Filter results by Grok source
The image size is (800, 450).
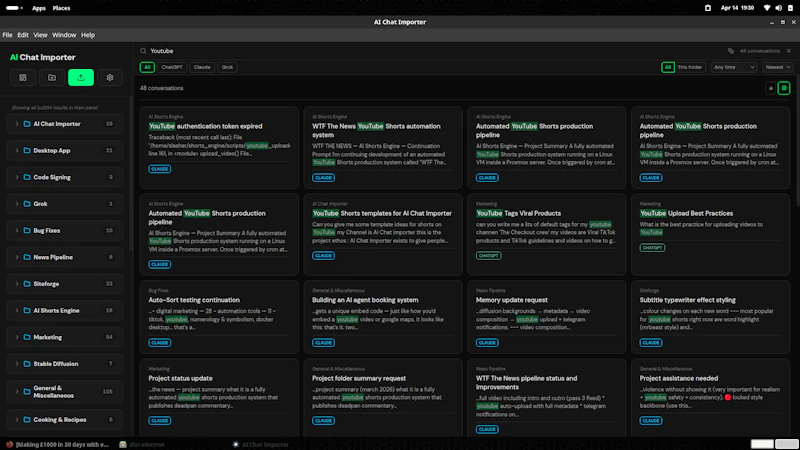tap(228, 67)
